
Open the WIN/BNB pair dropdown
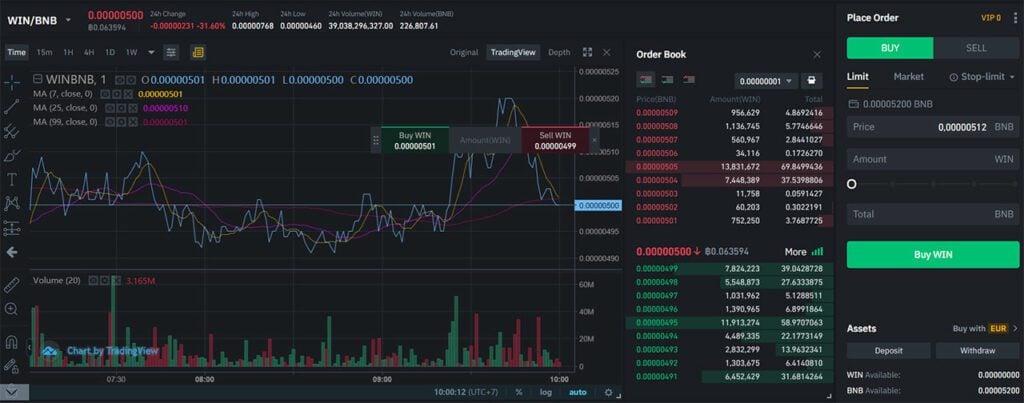click(69, 20)
